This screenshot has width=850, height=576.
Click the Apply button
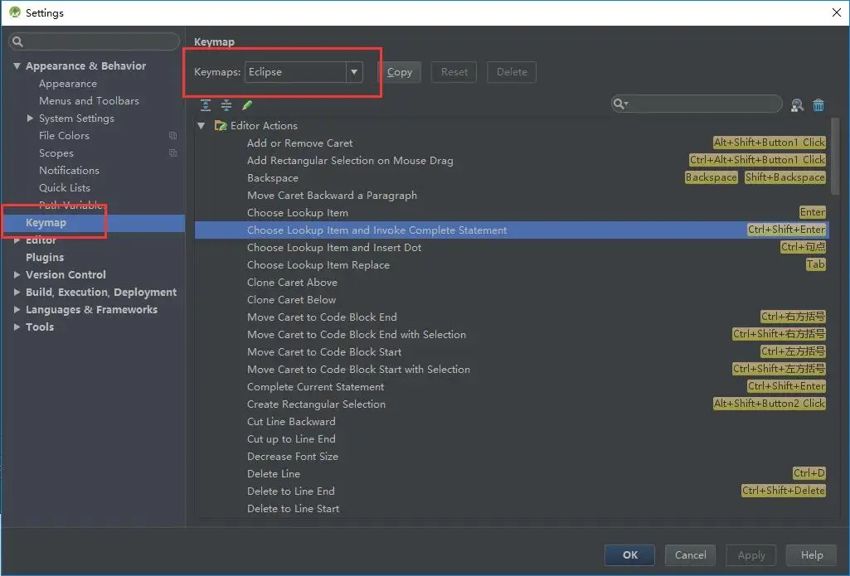click(751, 555)
